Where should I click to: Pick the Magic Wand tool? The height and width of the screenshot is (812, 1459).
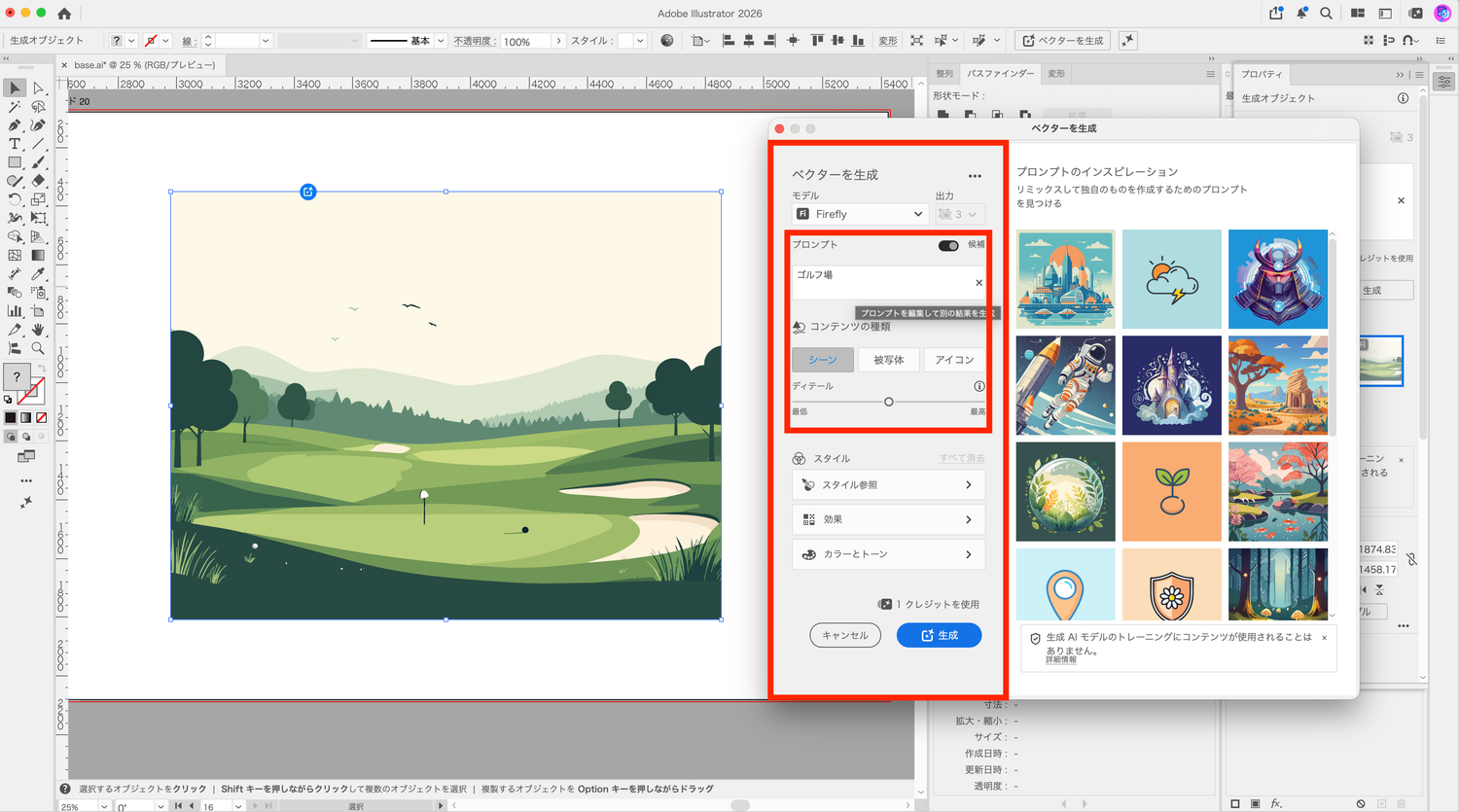15,107
